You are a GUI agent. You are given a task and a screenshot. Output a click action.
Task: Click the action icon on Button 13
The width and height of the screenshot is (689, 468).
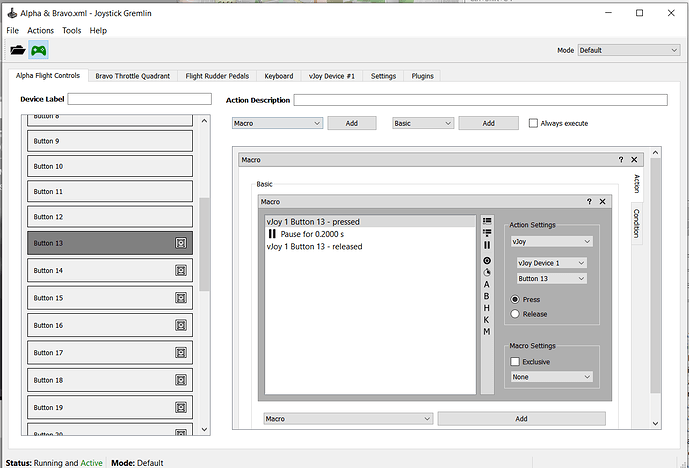181,243
